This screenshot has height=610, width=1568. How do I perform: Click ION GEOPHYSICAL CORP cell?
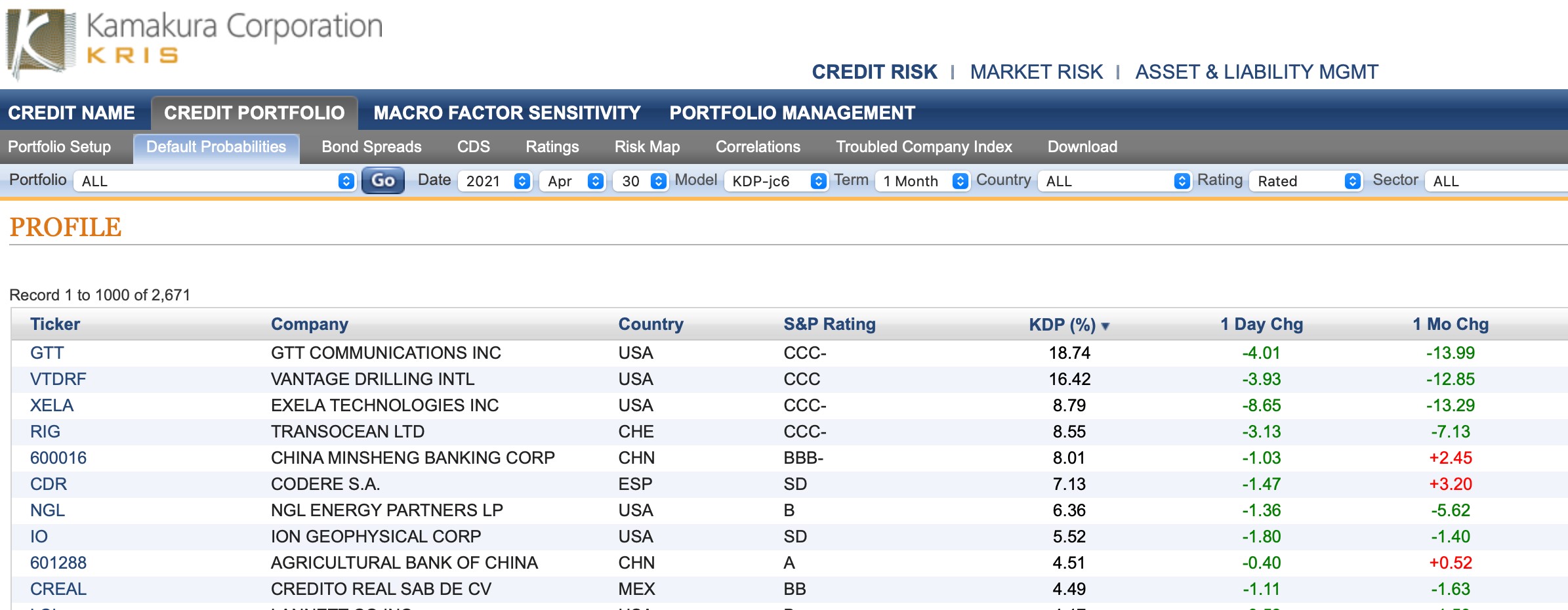376,537
